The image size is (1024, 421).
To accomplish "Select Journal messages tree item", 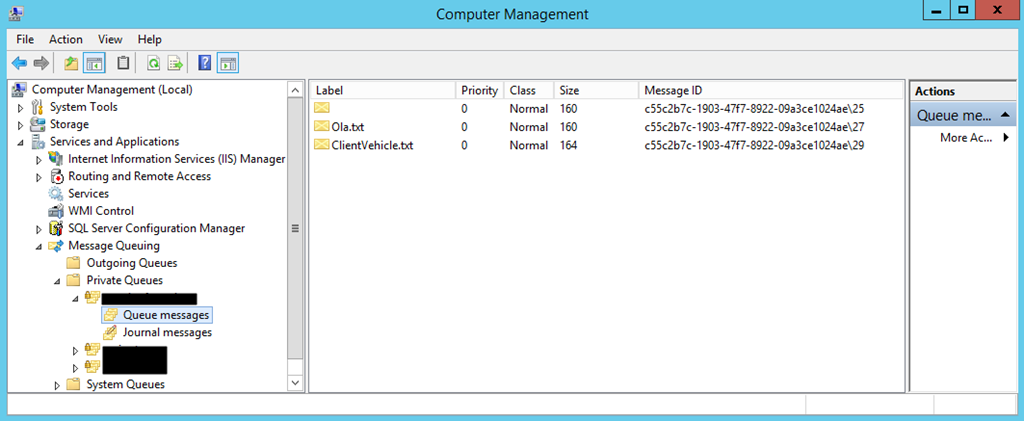I will (166, 332).
